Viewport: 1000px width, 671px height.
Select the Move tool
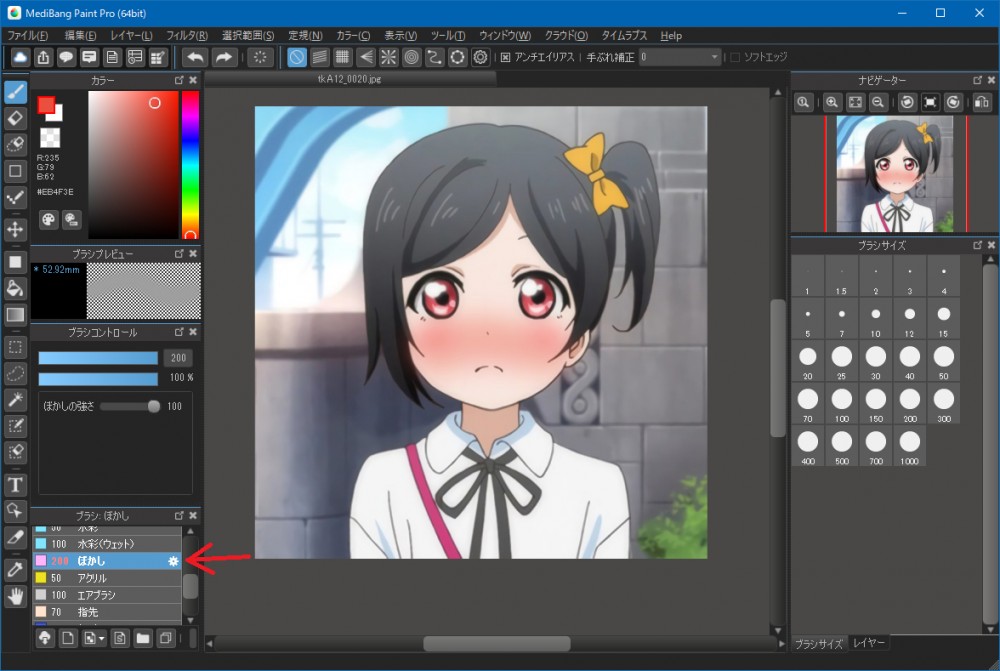(x=15, y=229)
